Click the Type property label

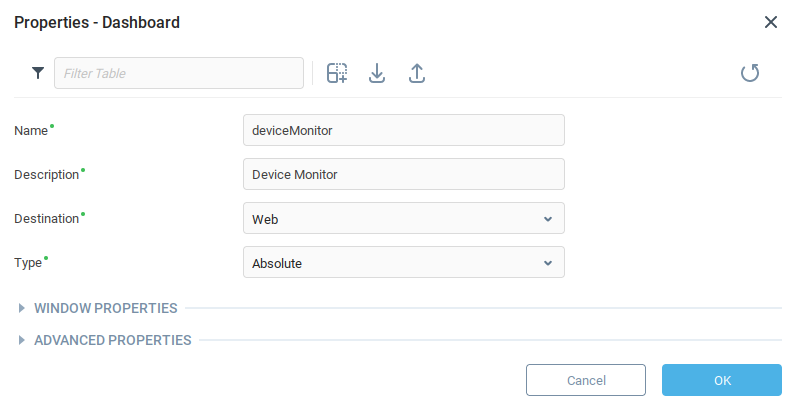28,263
